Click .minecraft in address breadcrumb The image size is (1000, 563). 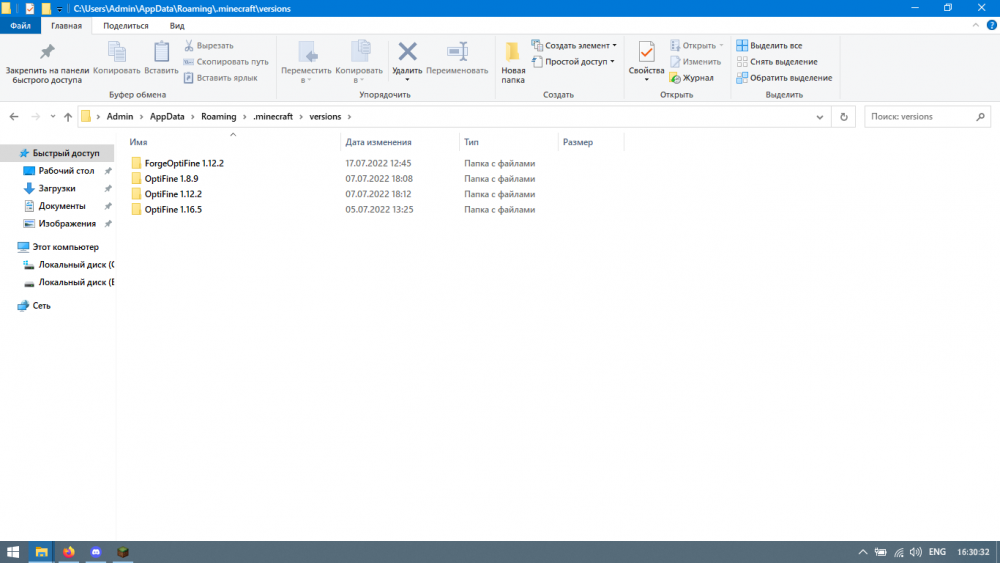273,117
